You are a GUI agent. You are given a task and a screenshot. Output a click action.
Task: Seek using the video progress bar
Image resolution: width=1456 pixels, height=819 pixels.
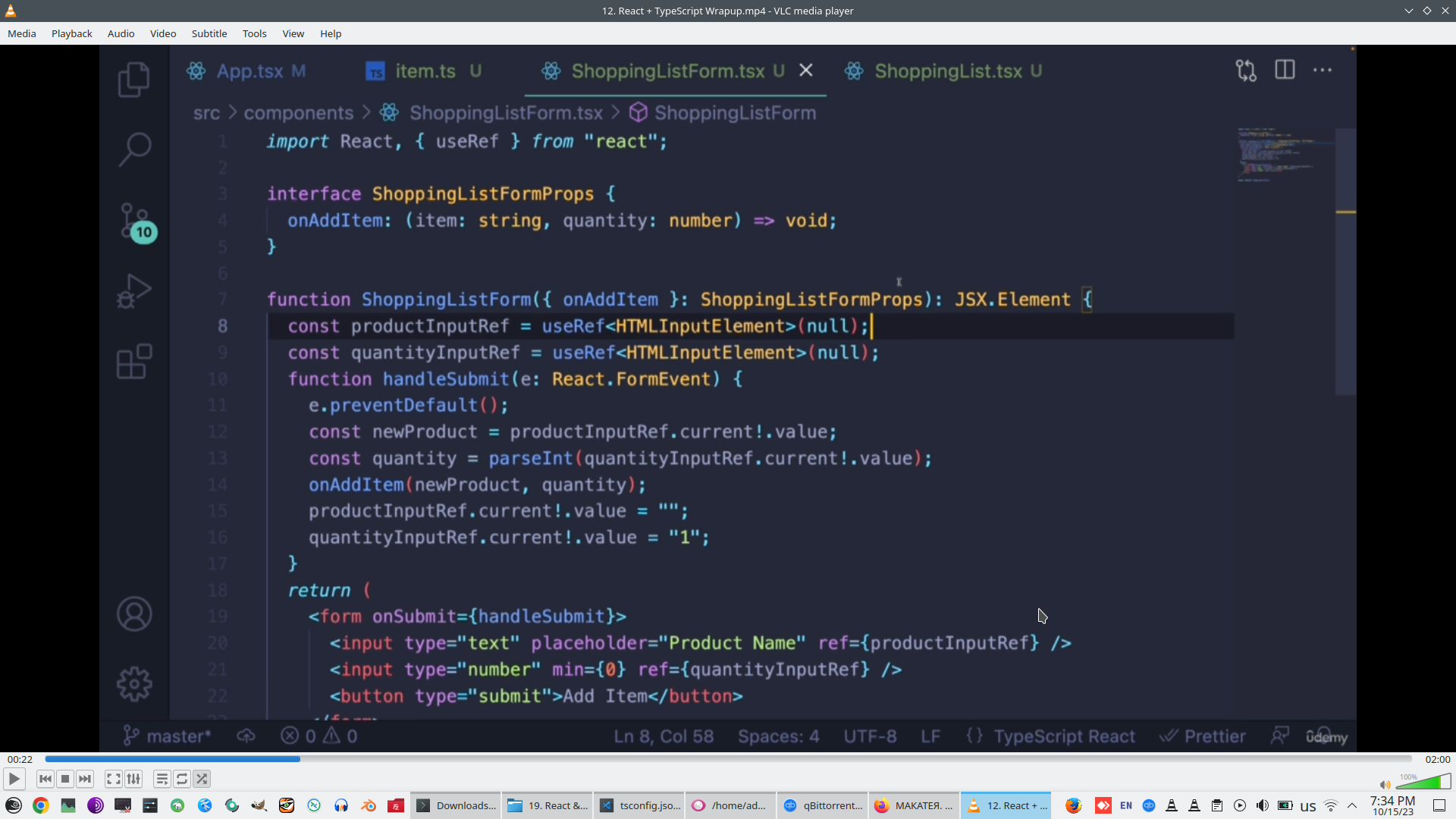click(728, 759)
